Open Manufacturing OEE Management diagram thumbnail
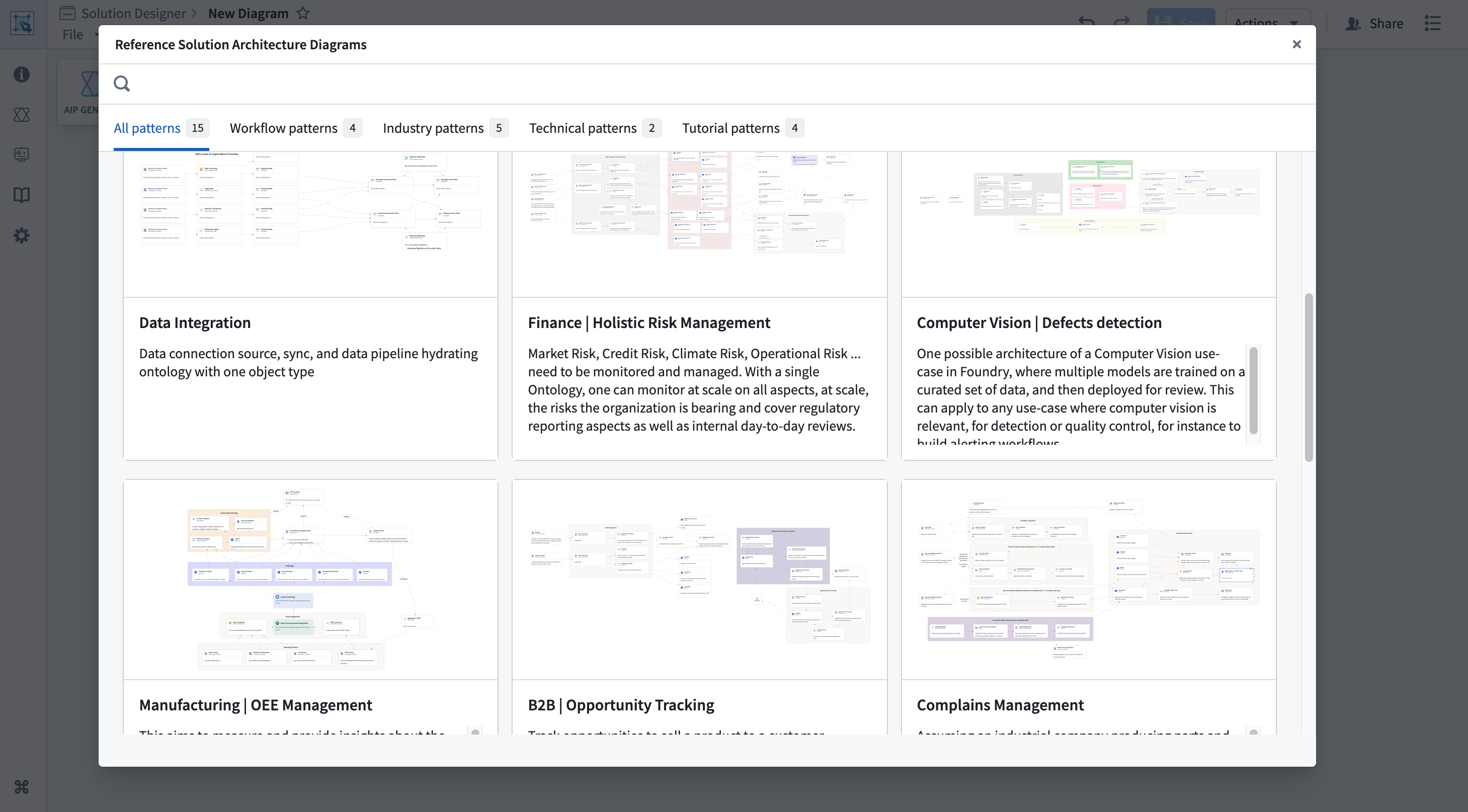The width and height of the screenshot is (1468, 812). pyautogui.click(x=310, y=580)
